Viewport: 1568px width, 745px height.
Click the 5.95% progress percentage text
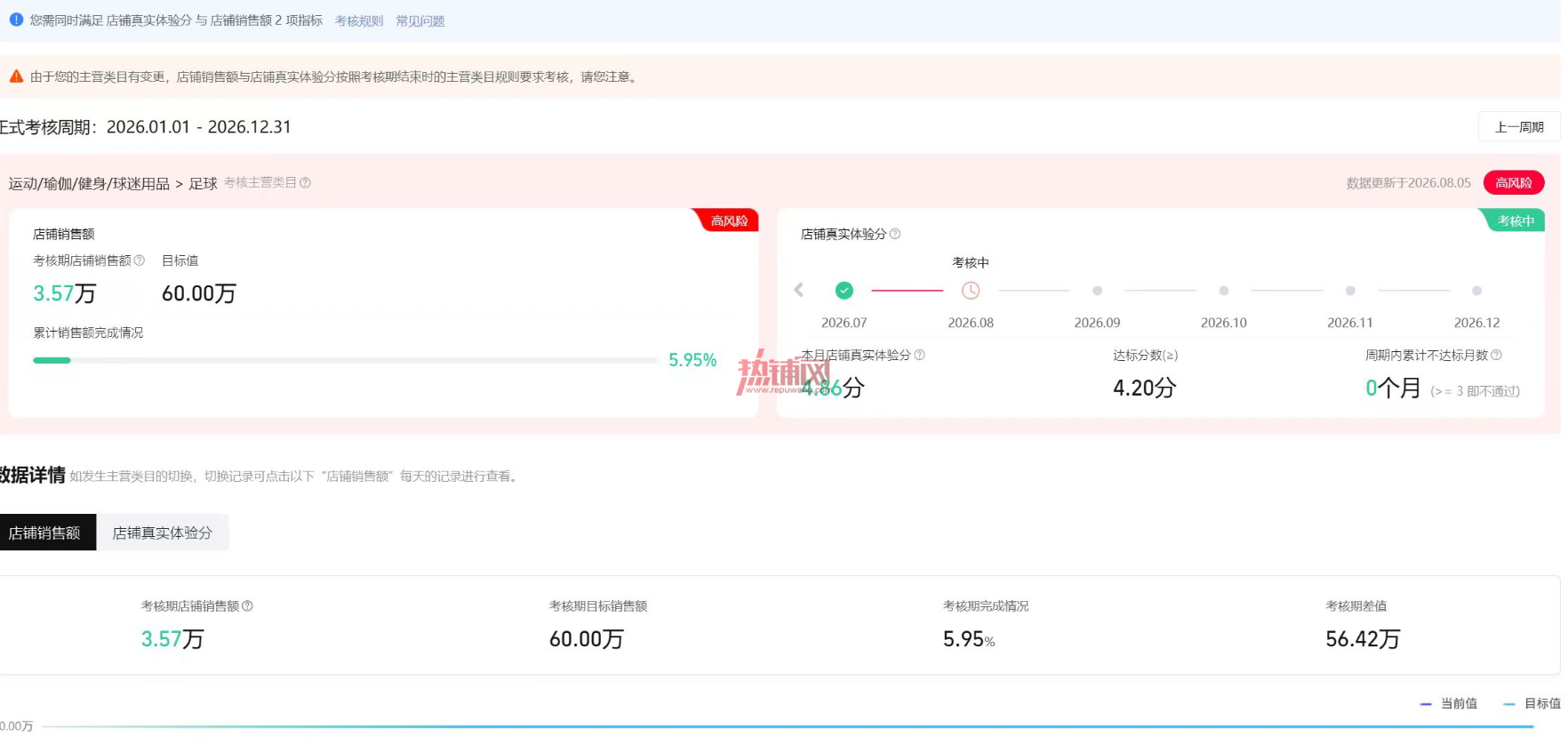pos(692,360)
